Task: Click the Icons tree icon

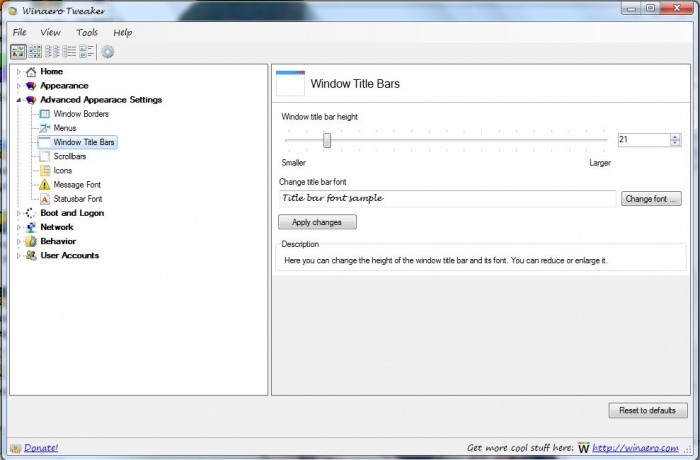Action: pyautogui.click(x=45, y=171)
